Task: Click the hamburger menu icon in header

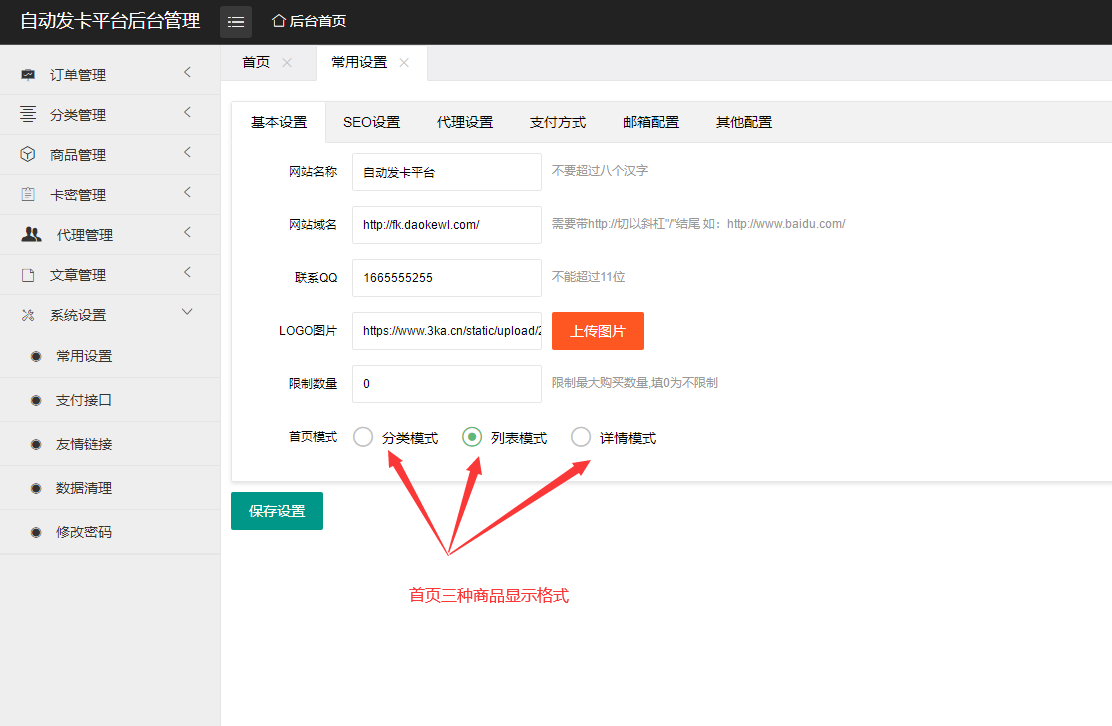Action: click(235, 20)
